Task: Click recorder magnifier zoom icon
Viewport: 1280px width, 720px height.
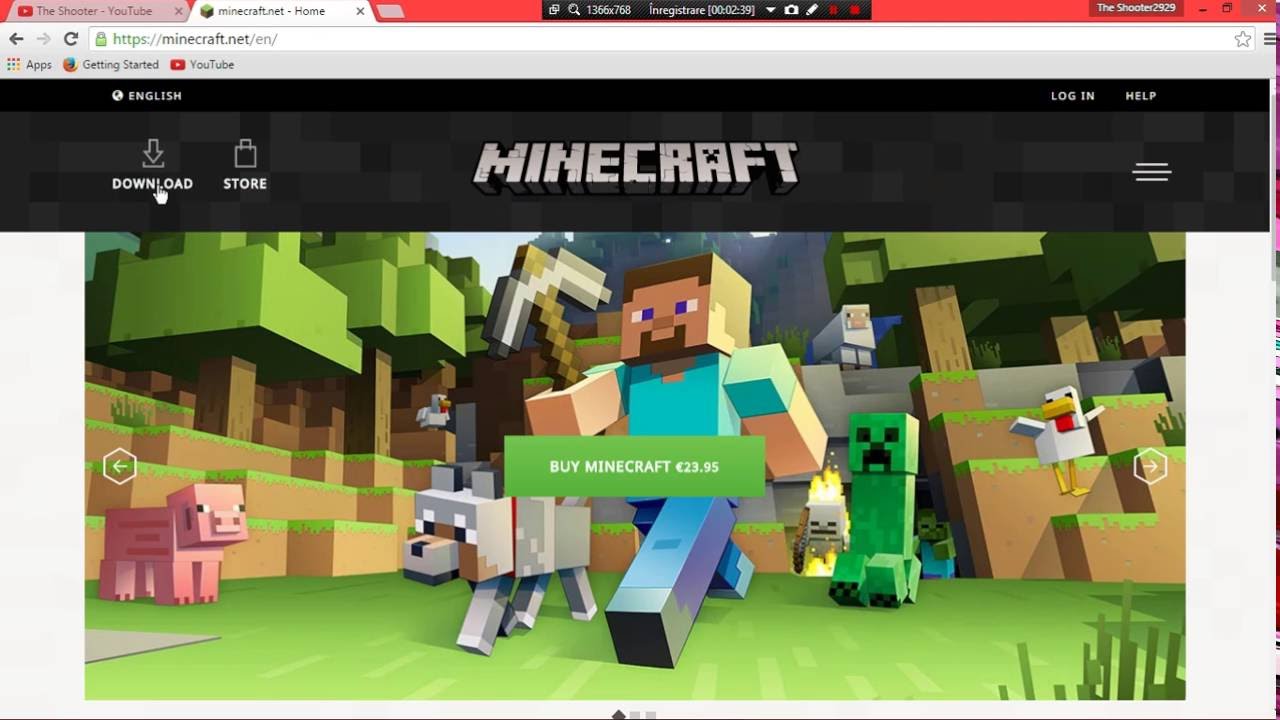Action: [574, 9]
